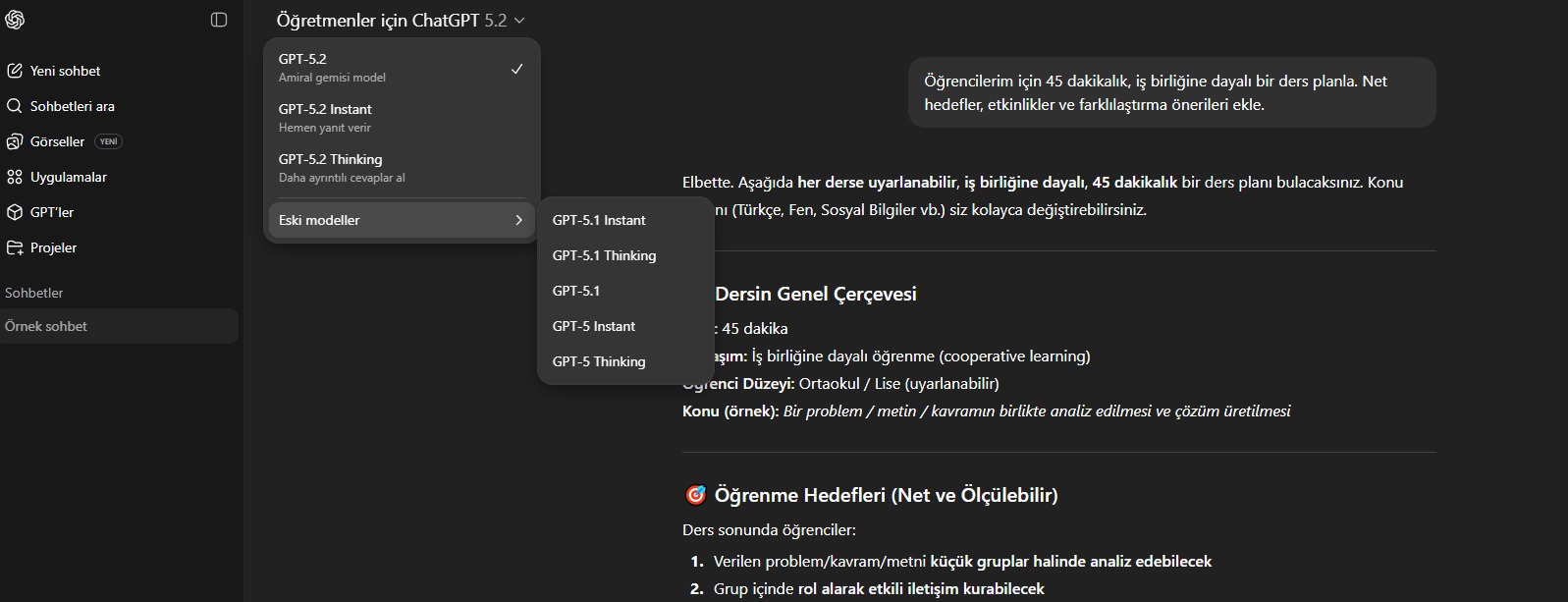This screenshot has width=1568, height=602.
Task: Click the ChatGPT logo icon
Action: (15, 20)
